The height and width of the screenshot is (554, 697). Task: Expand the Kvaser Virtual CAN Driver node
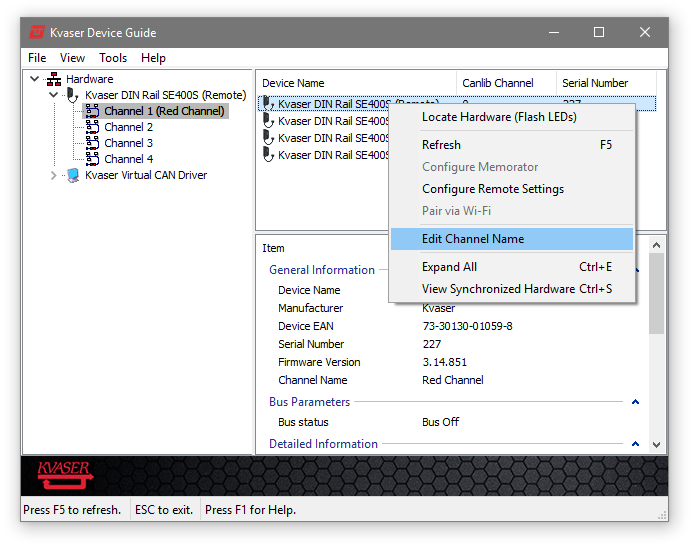53,175
